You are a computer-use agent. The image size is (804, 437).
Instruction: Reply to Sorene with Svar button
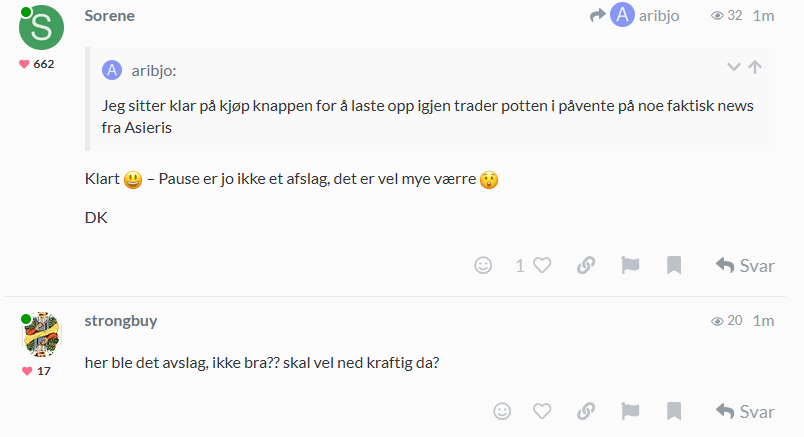[x=745, y=265]
